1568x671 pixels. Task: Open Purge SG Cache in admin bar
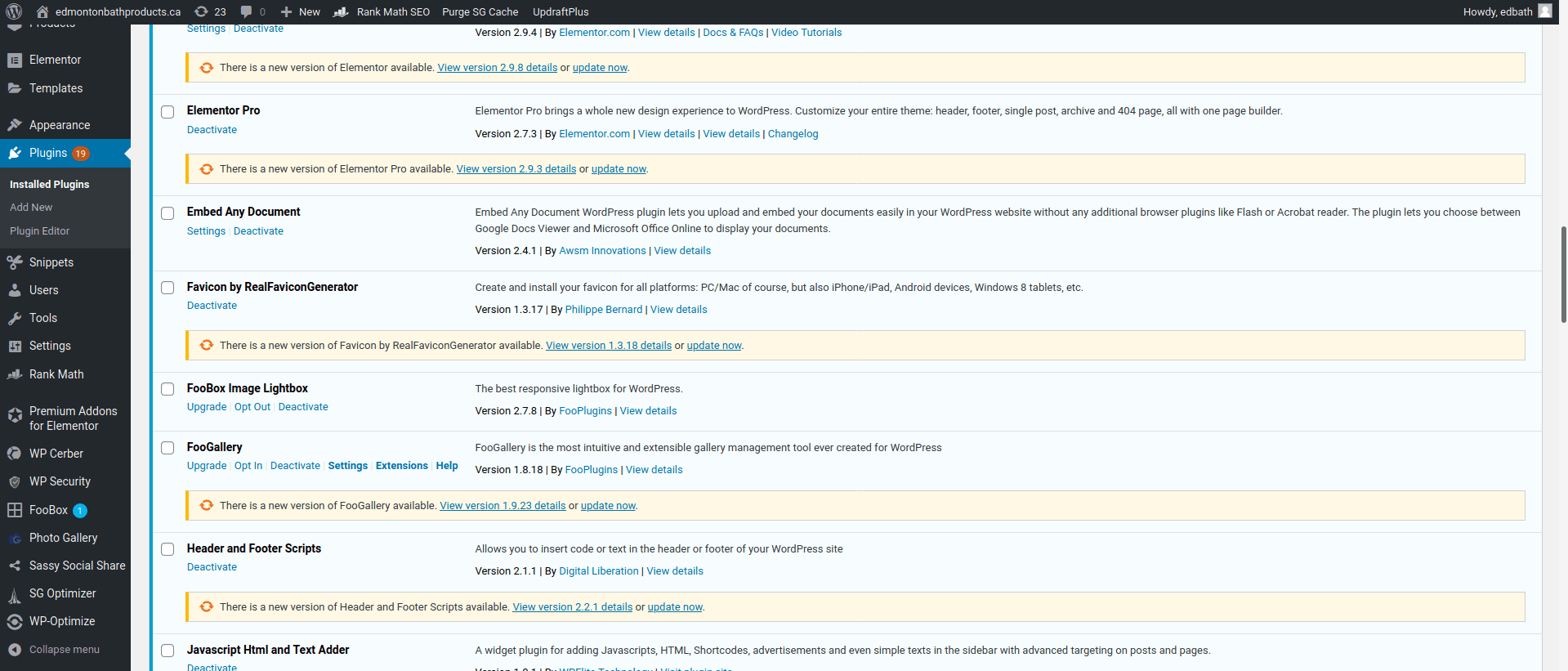[480, 11]
